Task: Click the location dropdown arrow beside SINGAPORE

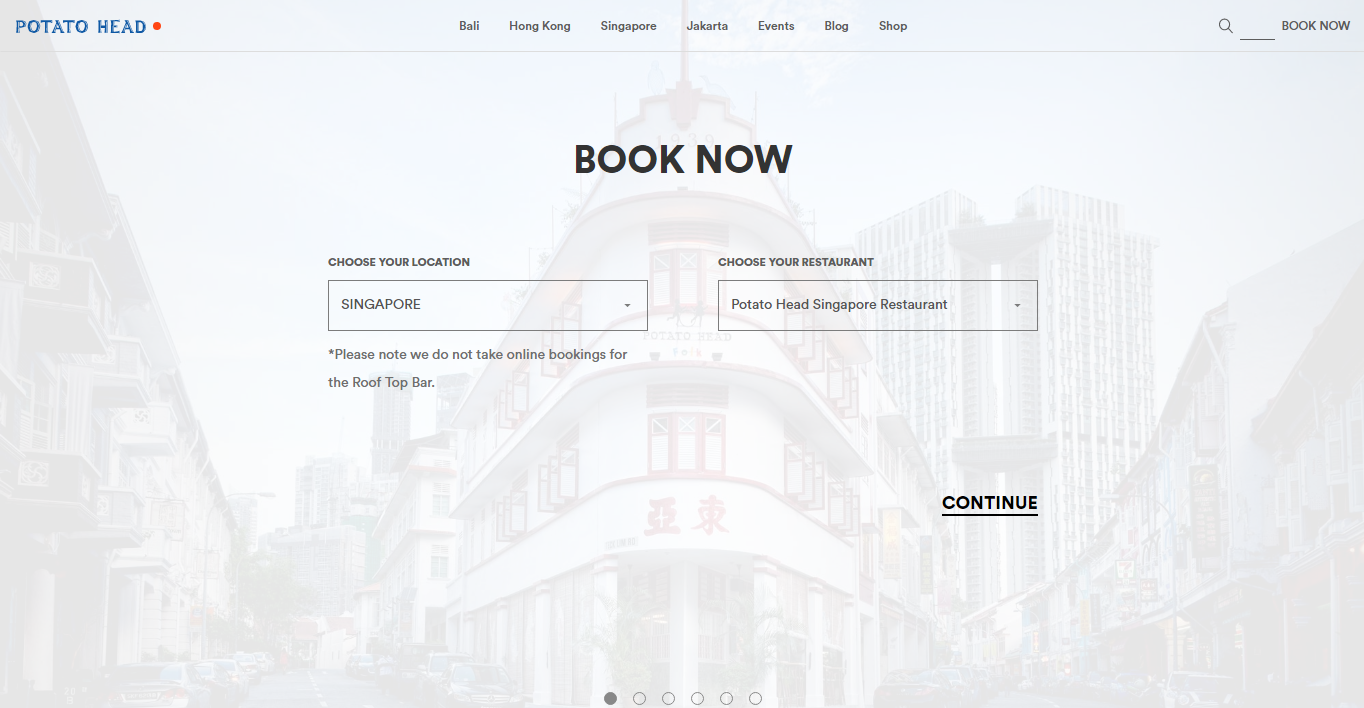Action: [x=627, y=306]
